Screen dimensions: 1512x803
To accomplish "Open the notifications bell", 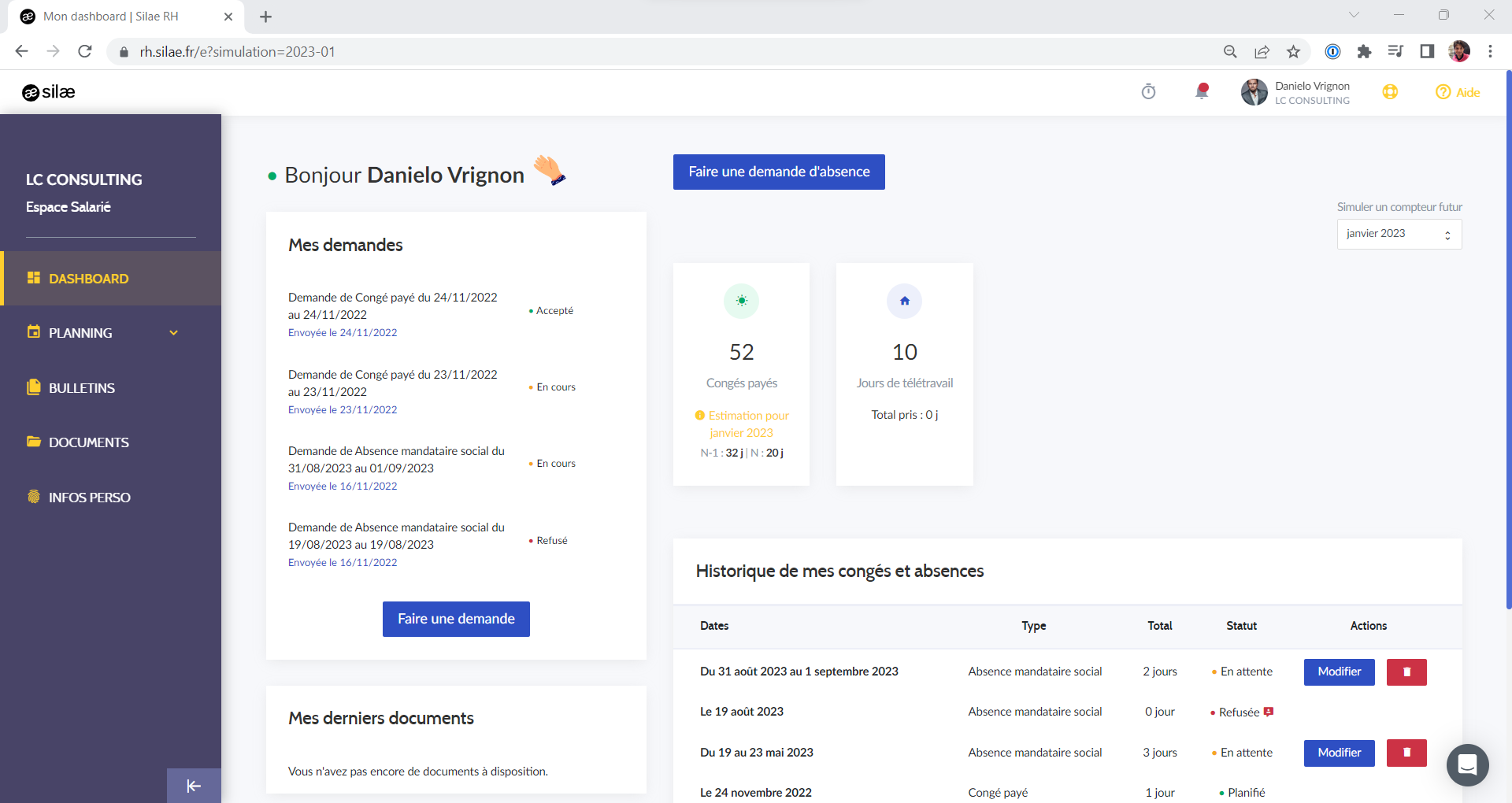I will coord(1201,91).
